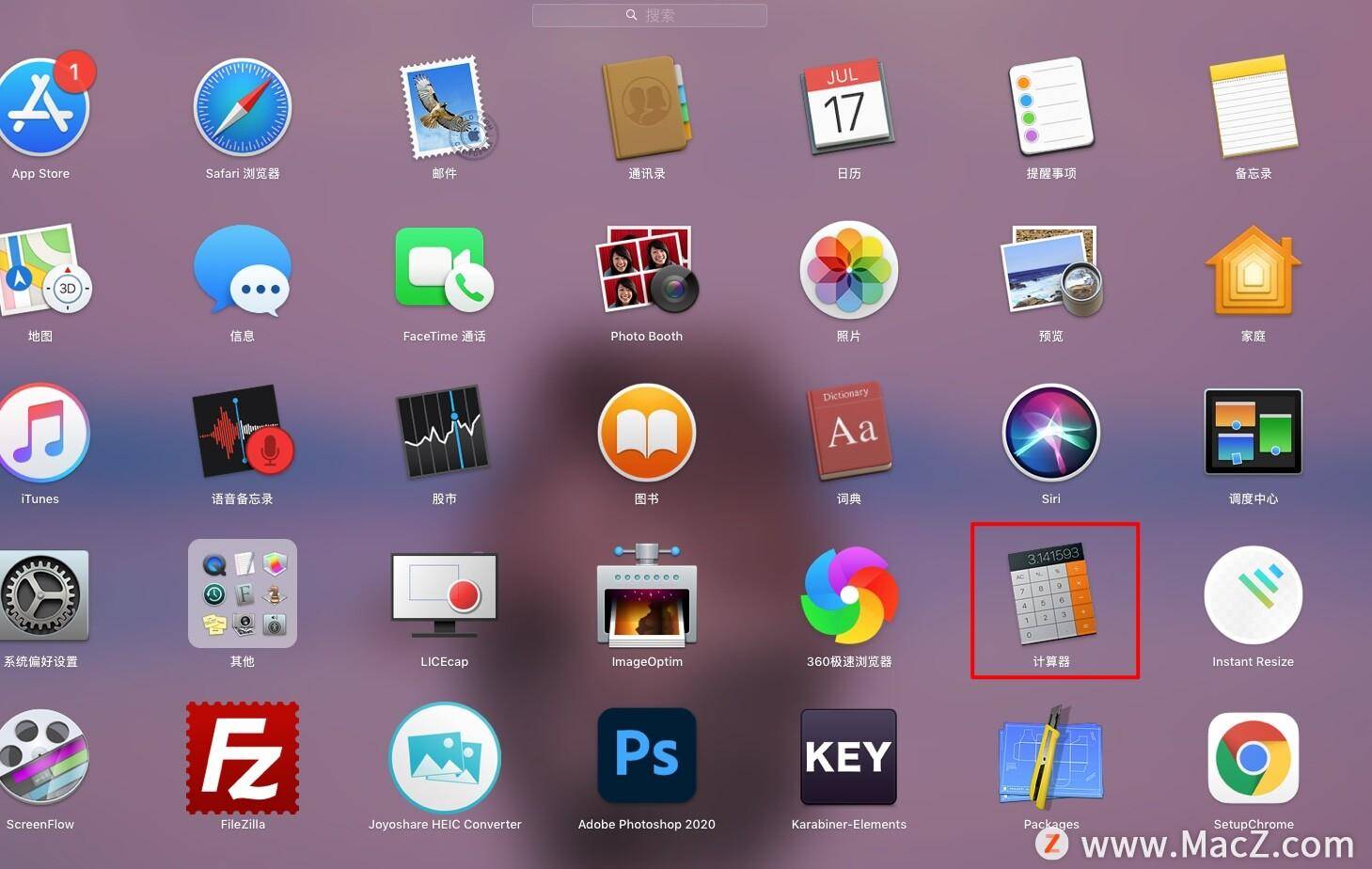Open Karabiner-Elements

[848, 757]
